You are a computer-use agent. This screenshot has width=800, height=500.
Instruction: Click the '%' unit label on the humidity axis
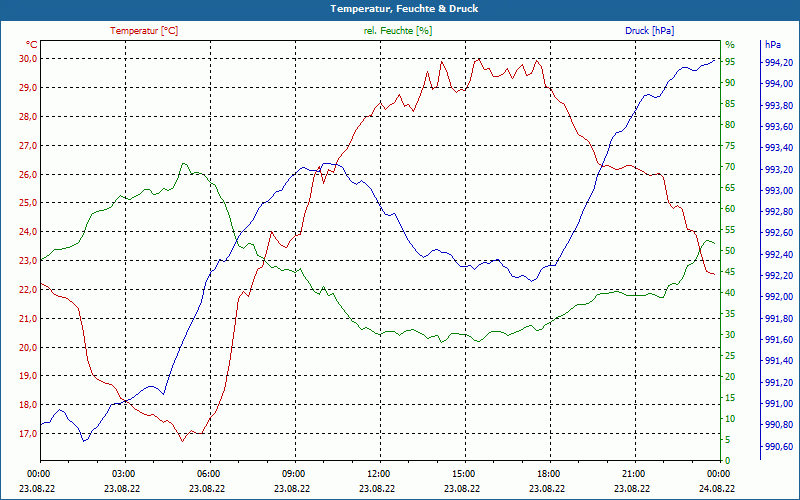[730, 45]
